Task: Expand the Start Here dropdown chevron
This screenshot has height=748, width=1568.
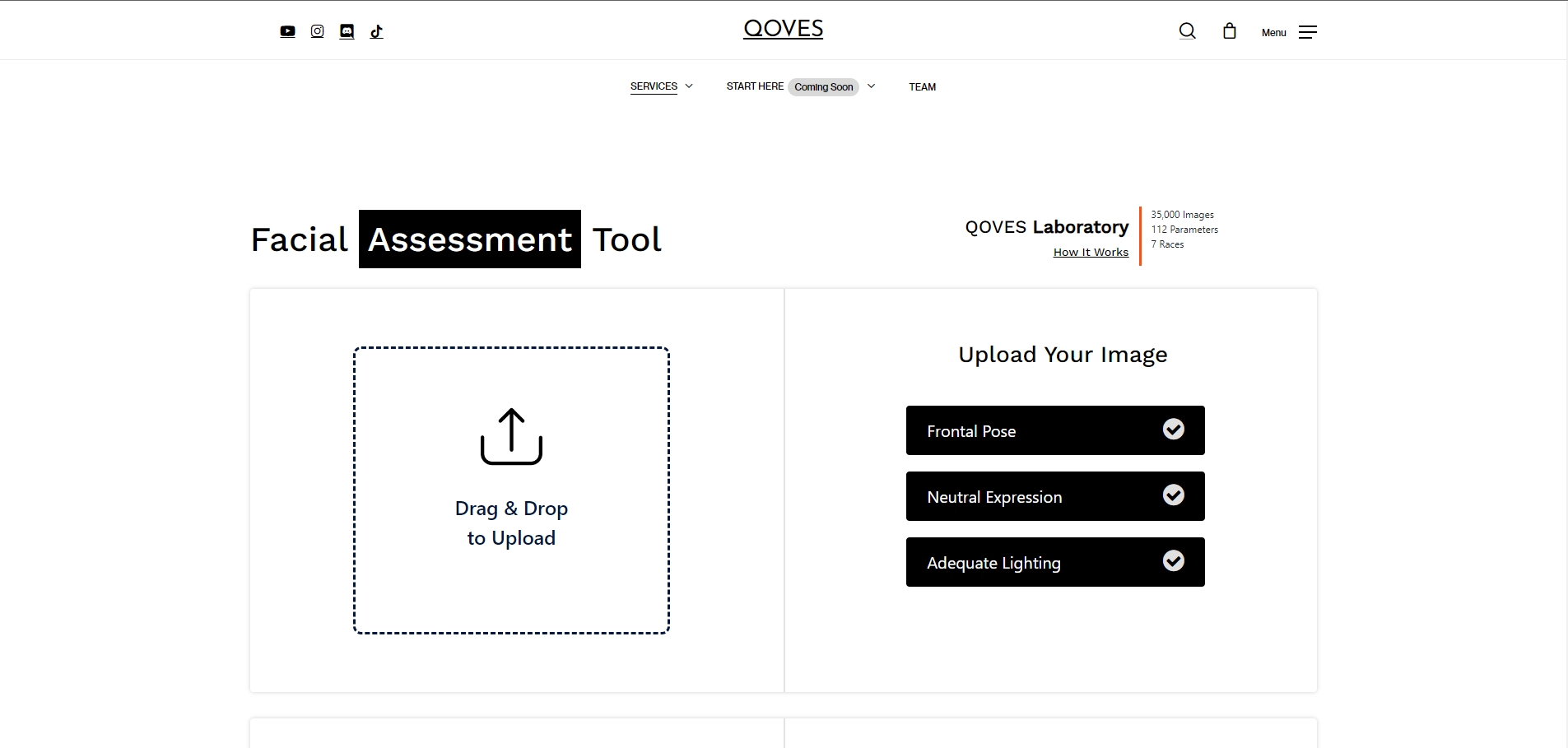Action: 871,86
